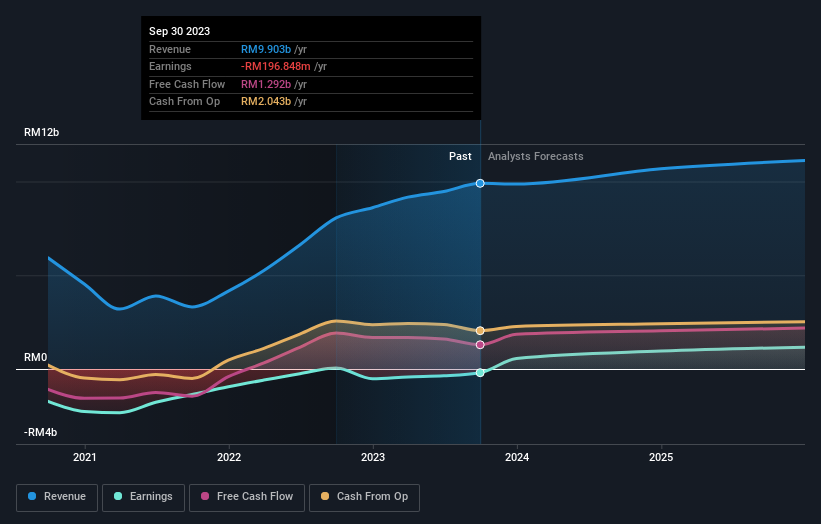Click the 2025 x-axis label
The height and width of the screenshot is (524, 821).
pos(661,457)
